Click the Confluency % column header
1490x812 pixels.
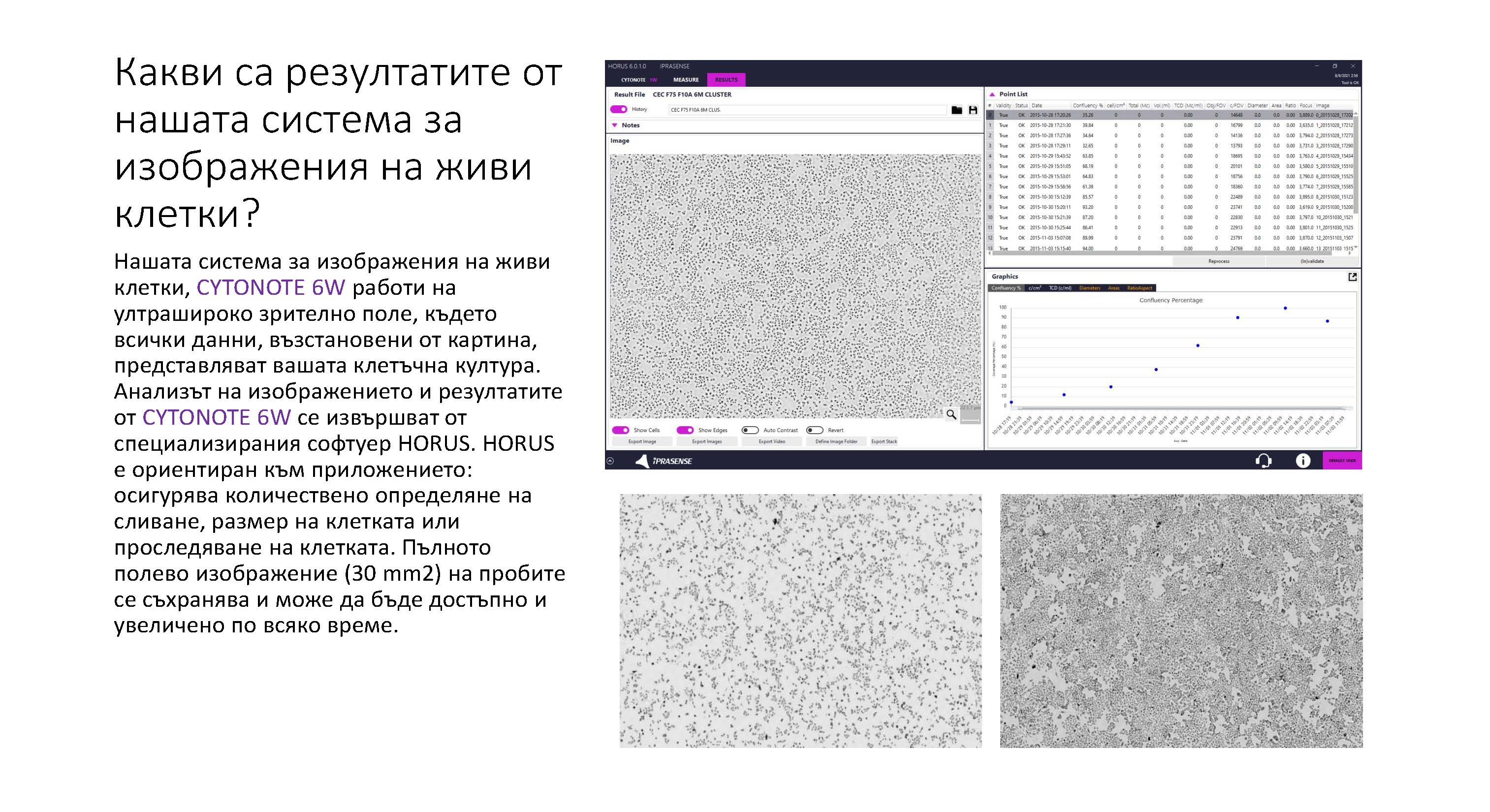tap(1087, 106)
